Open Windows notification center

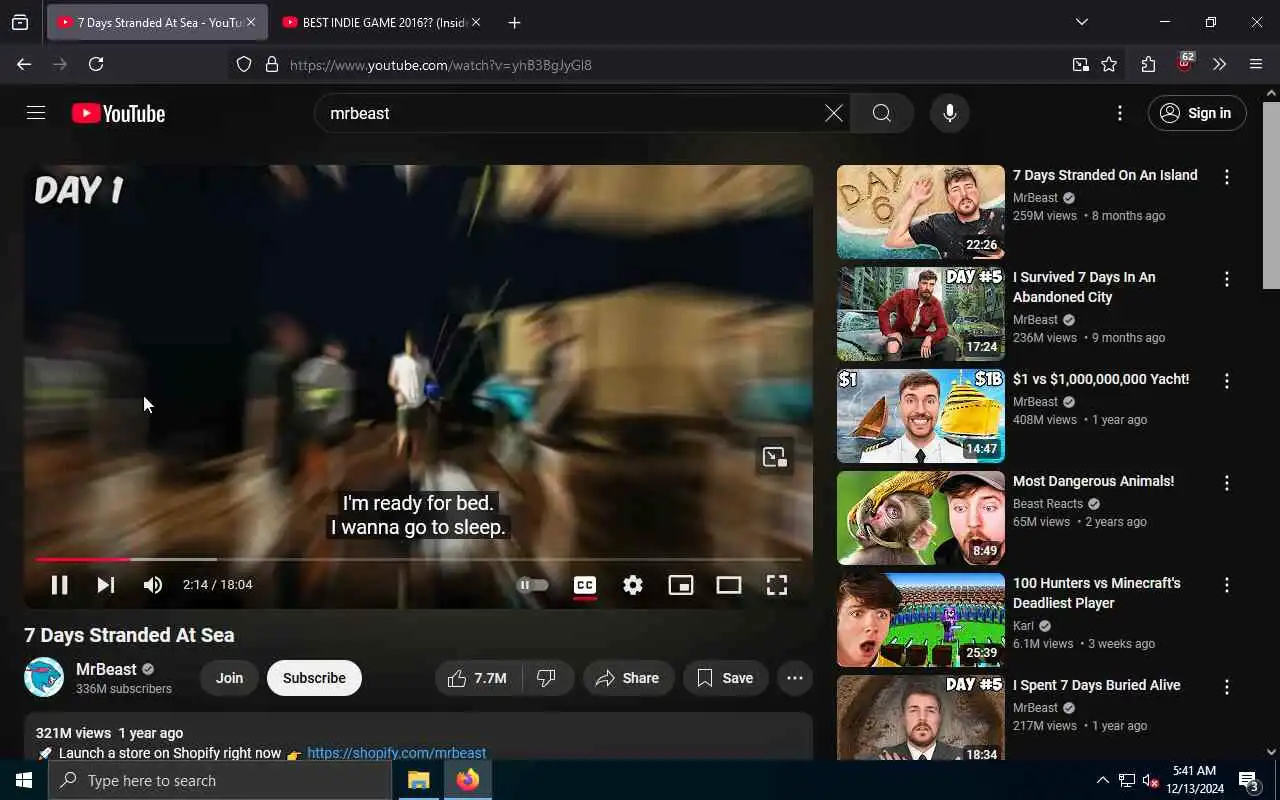tap(1249, 780)
